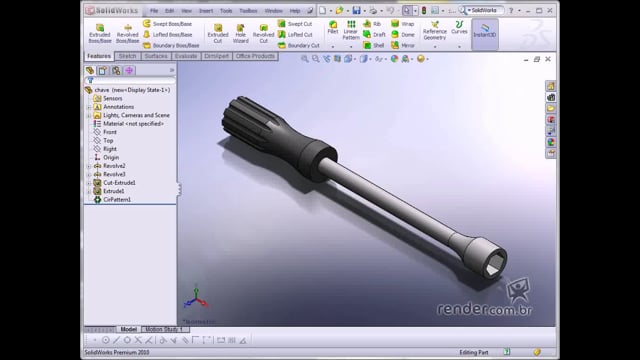Screen dimensions: 640x360
Task: Click Zoom to Fit in view toolbar
Action: (x=304, y=59)
